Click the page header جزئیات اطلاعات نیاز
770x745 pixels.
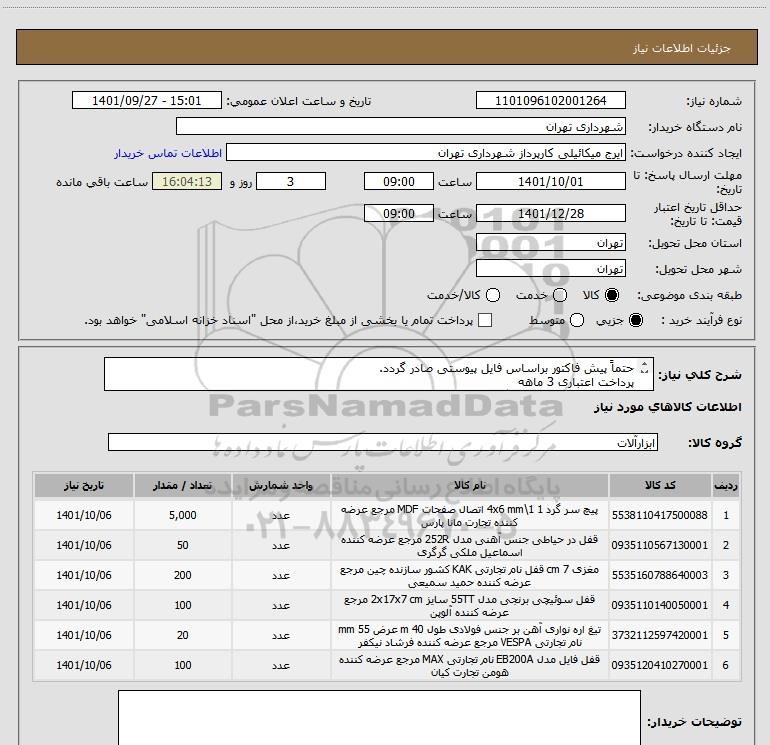tap(682, 48)
